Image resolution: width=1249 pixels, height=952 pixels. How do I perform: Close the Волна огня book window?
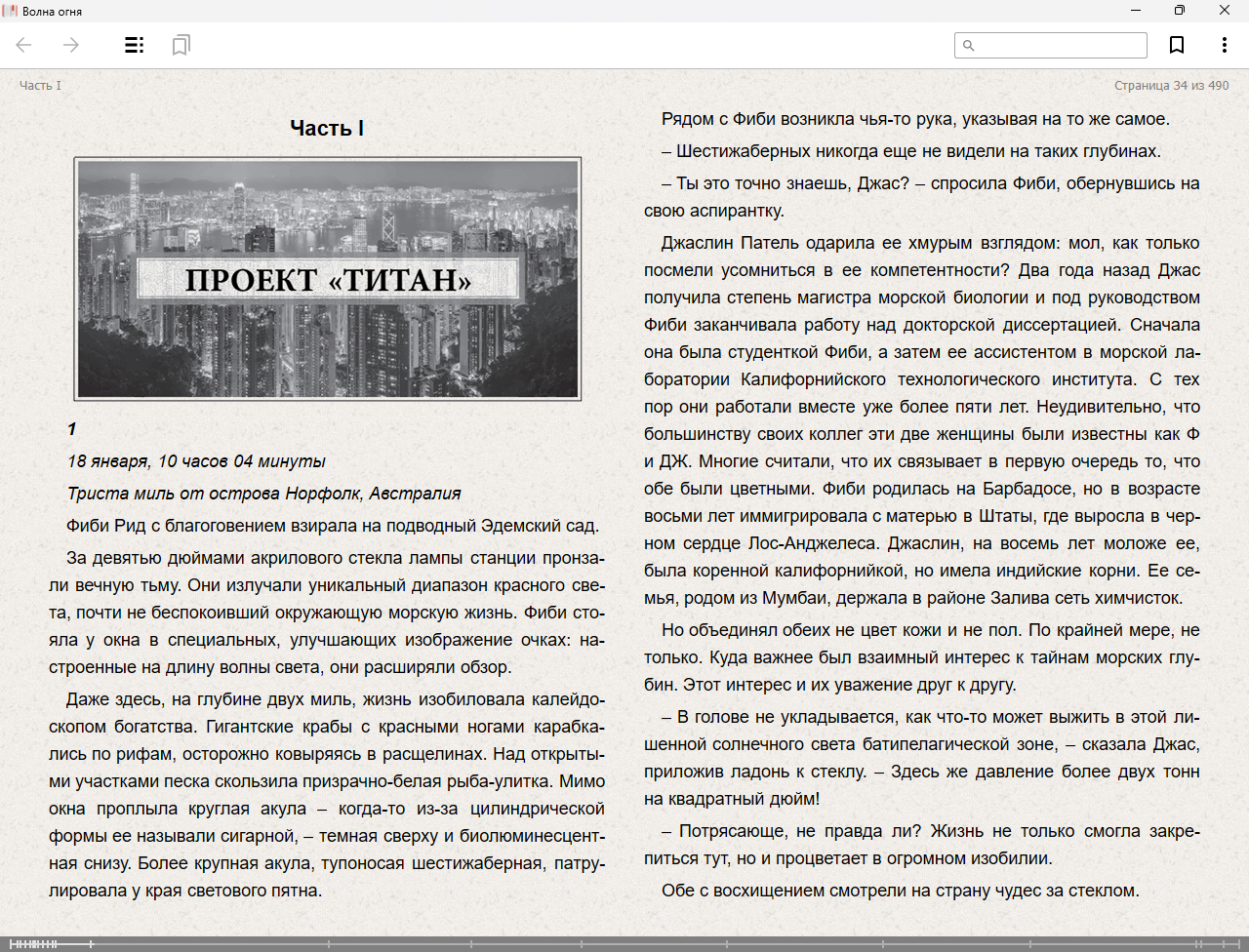(x=1225, y=11)
